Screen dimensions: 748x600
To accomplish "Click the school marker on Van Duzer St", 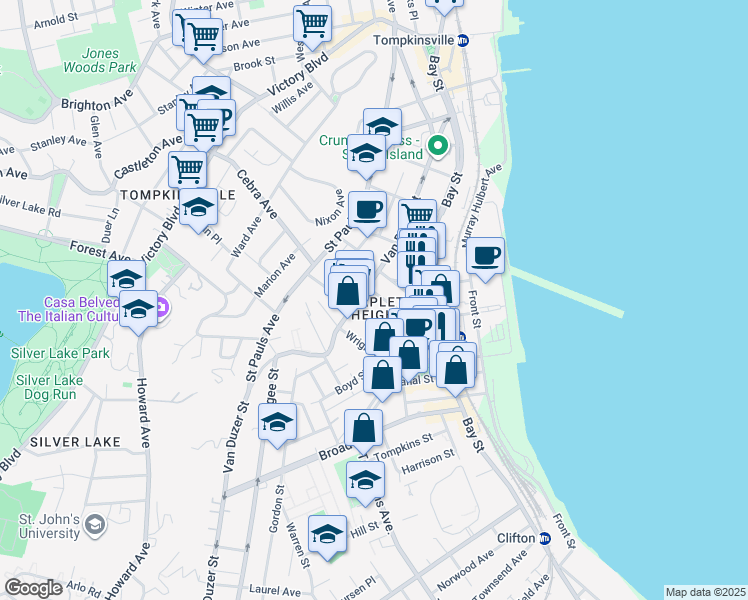I will (x=277, y=421).
